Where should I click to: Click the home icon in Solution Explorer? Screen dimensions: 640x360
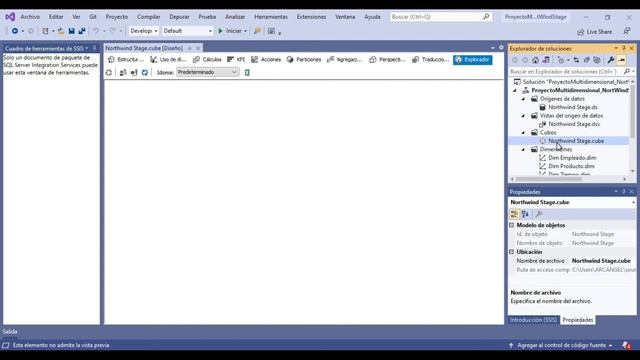(x=535, y=60)
